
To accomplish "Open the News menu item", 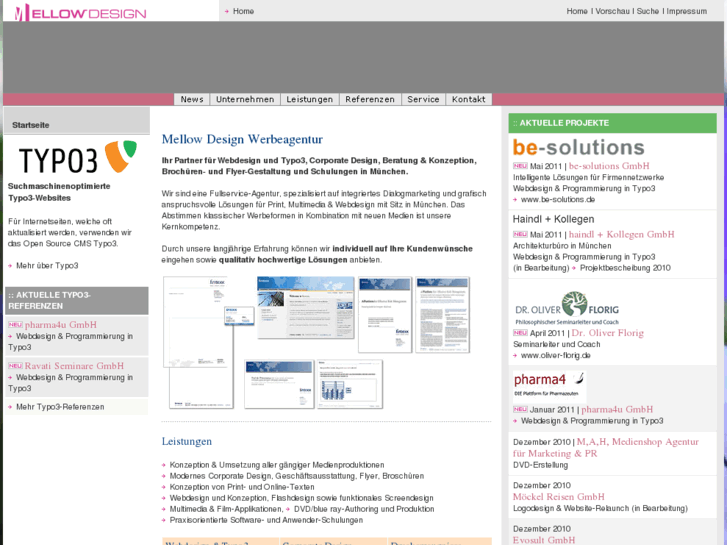I will coord(192,99).
